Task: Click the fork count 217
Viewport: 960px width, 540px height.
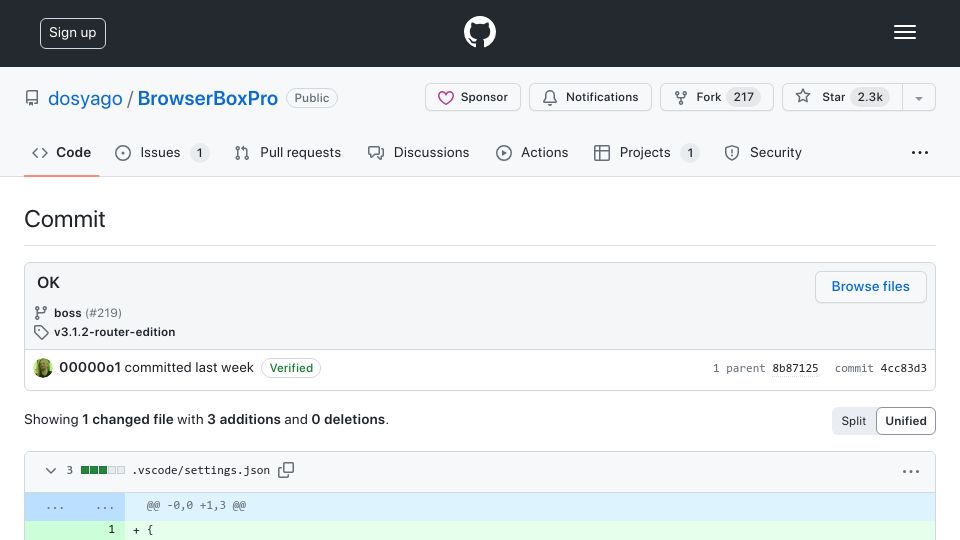Action: [x=743, y=97]
